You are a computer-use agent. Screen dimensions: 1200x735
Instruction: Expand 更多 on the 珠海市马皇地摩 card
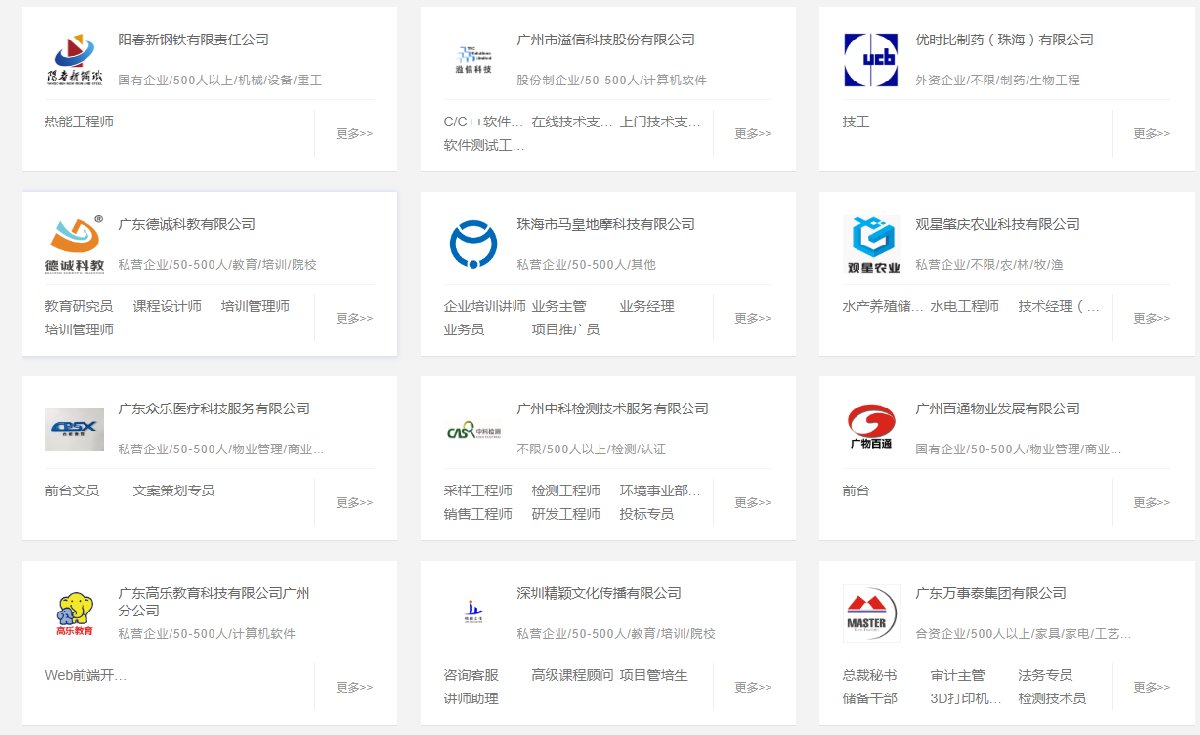tap(749, 318)
